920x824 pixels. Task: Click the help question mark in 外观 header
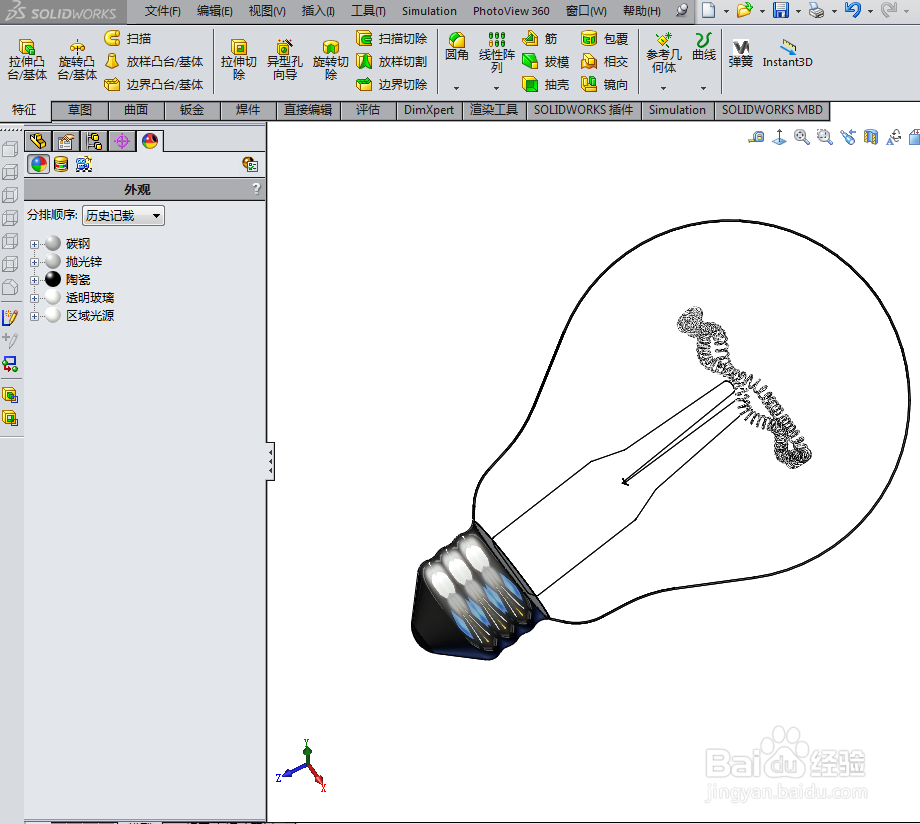(x=256, y=188)
